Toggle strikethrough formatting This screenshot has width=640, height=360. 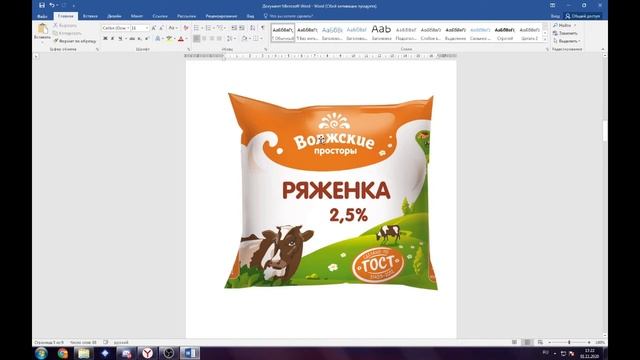point(132,38)
